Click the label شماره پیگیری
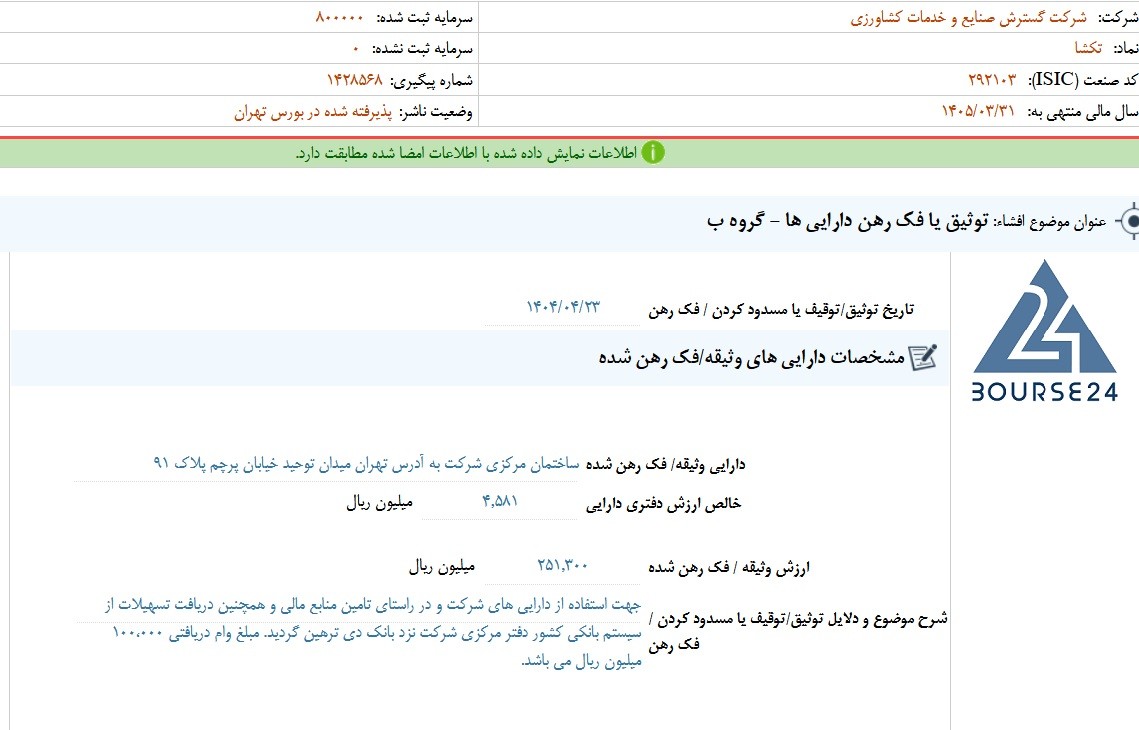 click(x=431, y=80)
